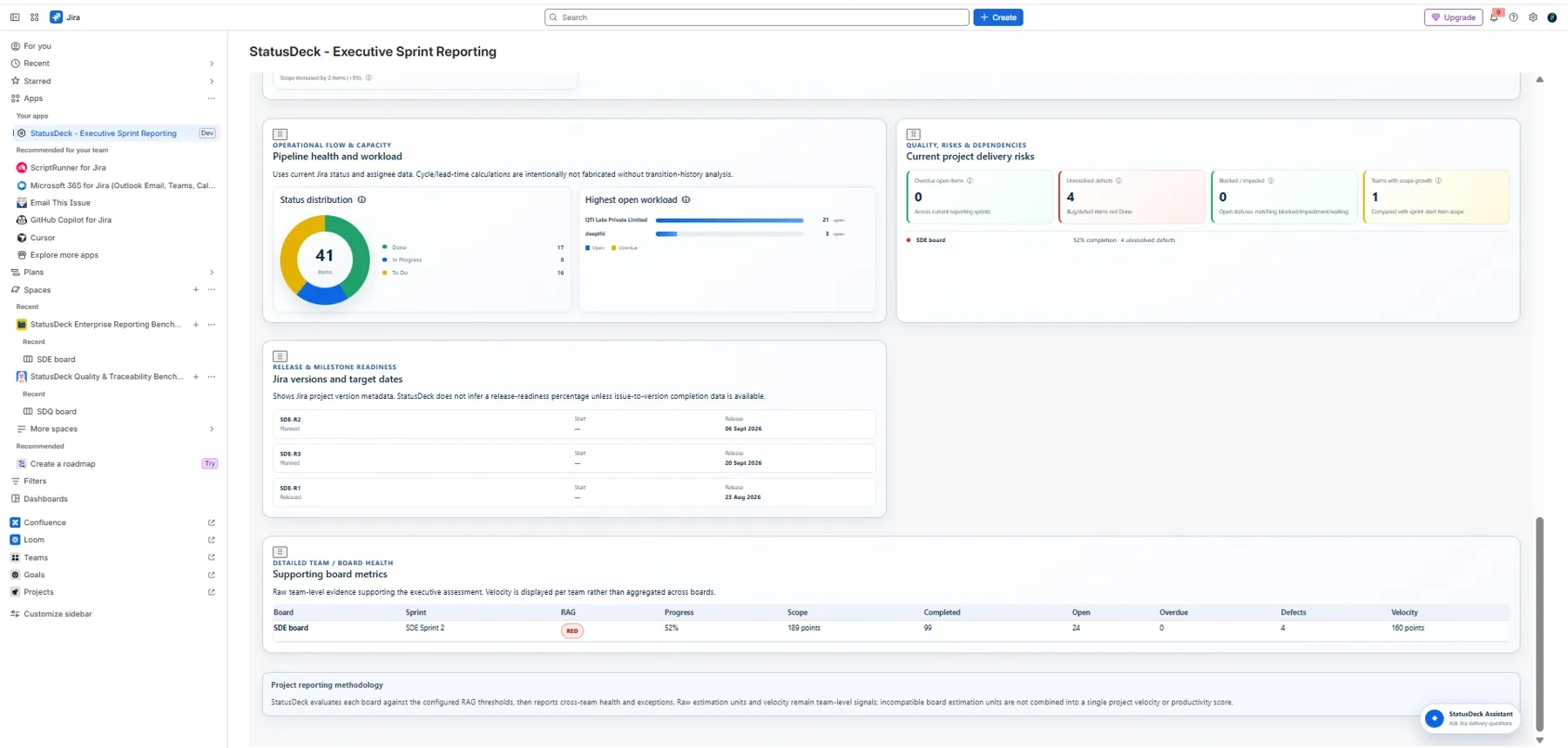Open the notifications bell
The image size is (1568, 748).
click(1495, 17)
